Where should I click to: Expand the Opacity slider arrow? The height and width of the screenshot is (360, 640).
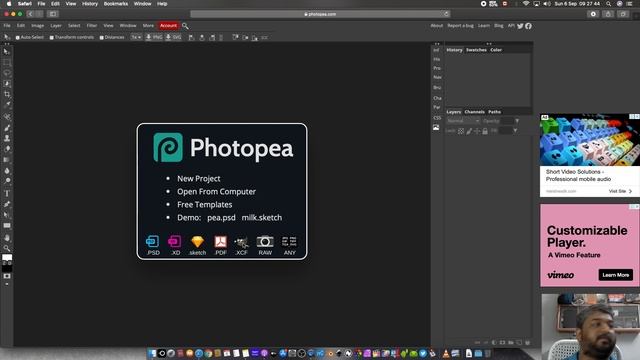coord(517,121)
